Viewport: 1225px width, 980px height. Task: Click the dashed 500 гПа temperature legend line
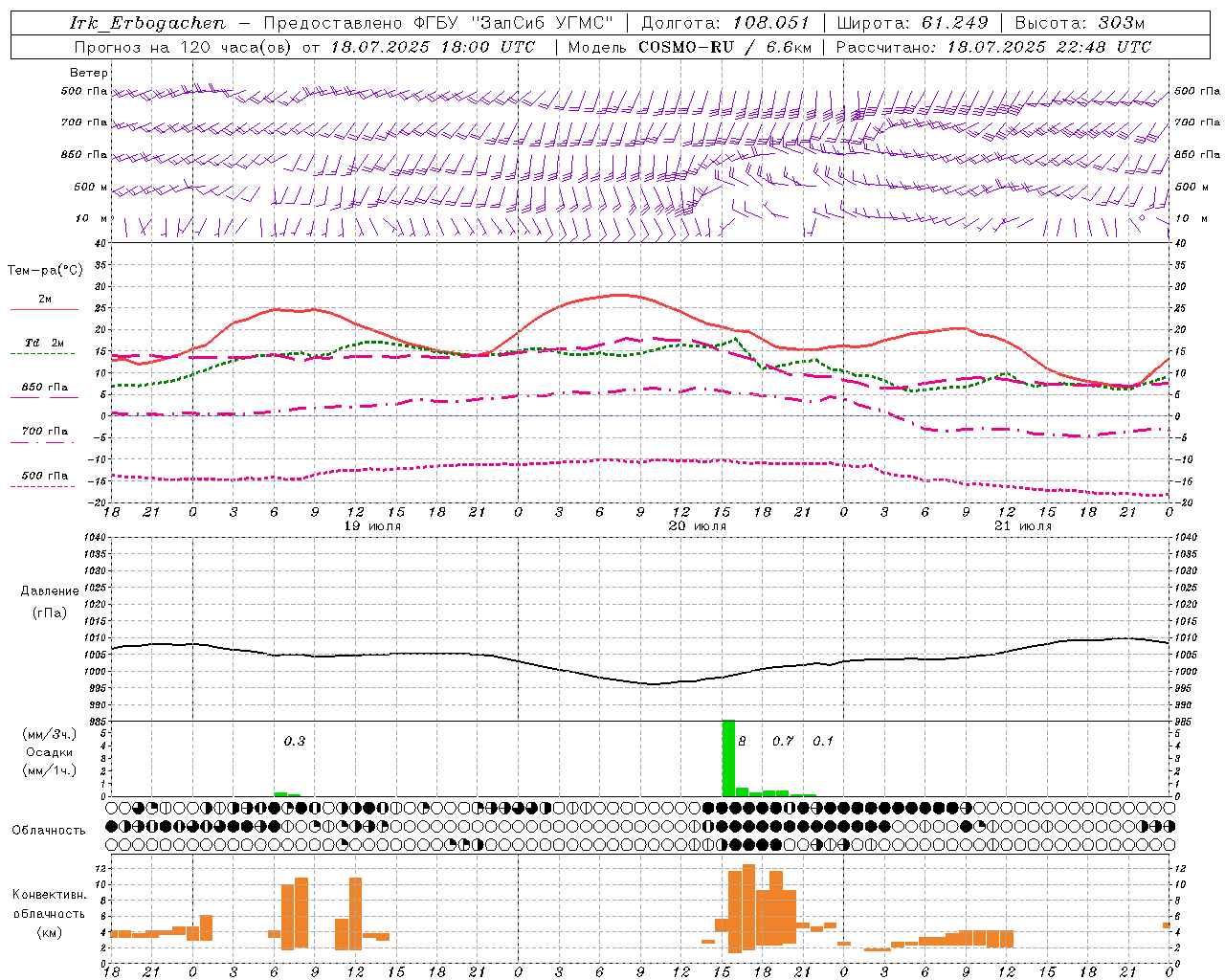click(42, 486)
